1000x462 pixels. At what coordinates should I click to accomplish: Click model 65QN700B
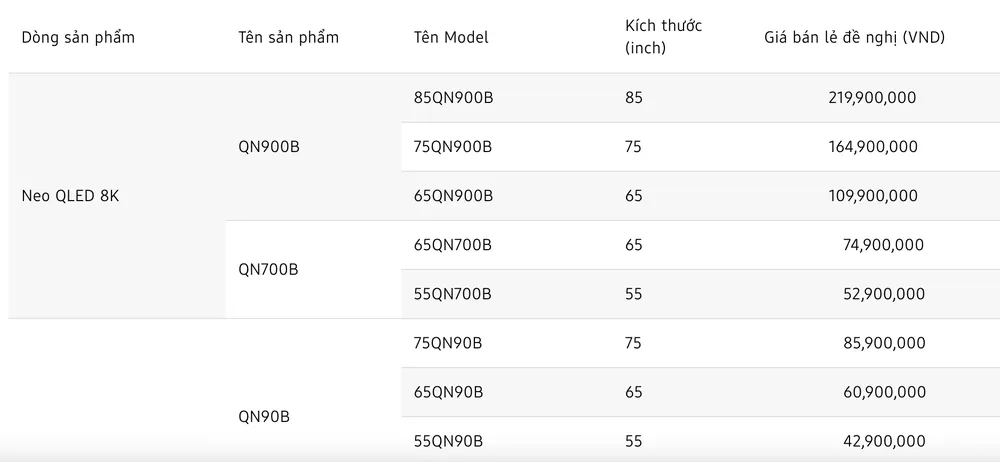point(453,245)
